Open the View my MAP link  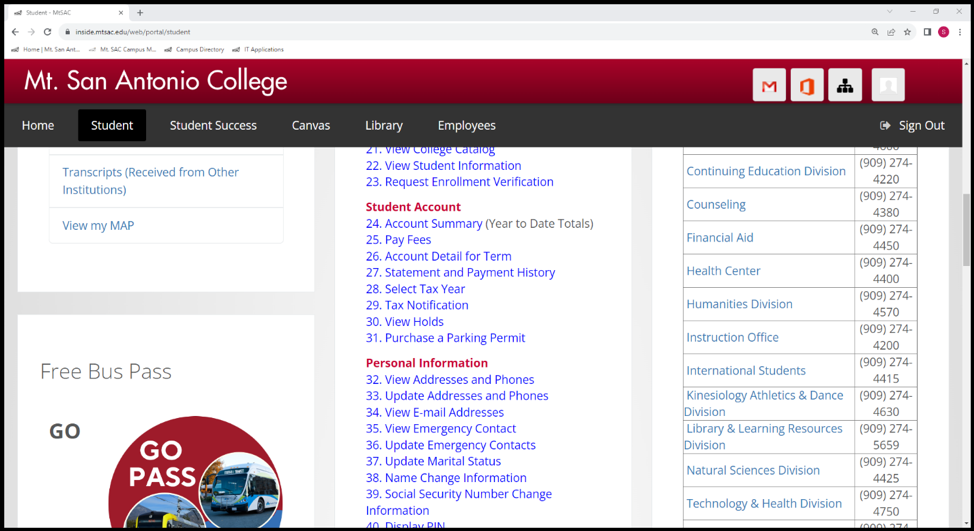pos(98,225)
